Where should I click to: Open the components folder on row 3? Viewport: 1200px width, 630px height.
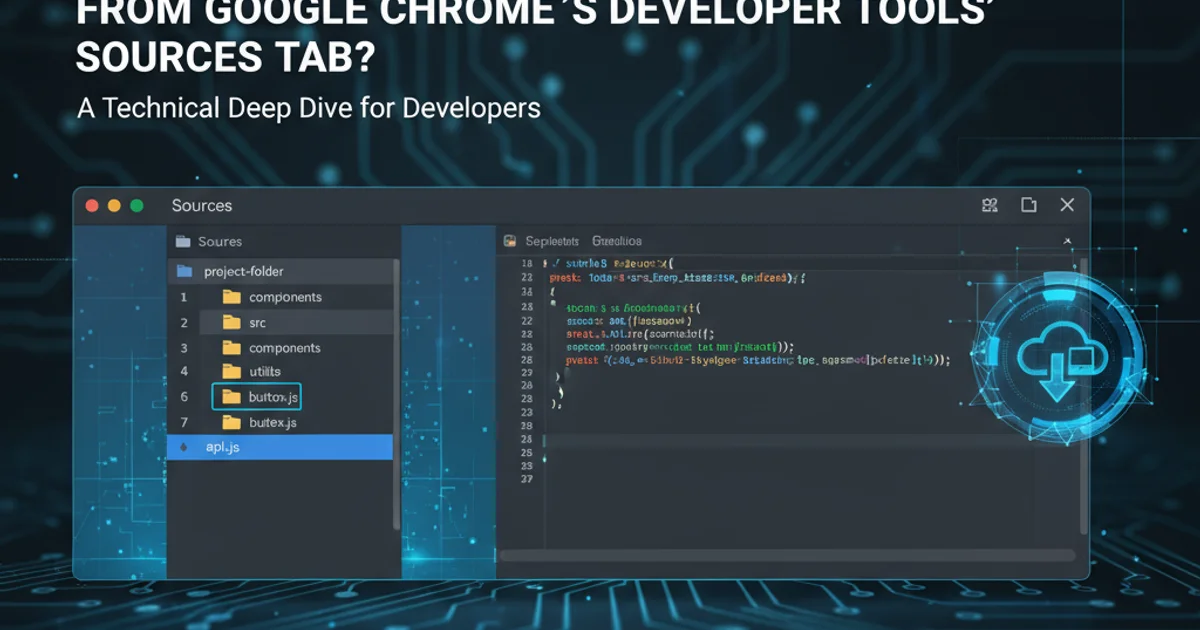click(x=284, y=348)
